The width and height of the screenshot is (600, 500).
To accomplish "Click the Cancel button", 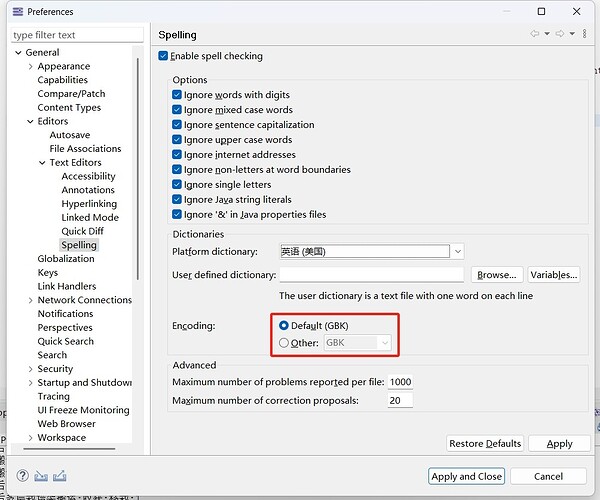I will pyautogui.click(x=548, y=476).
